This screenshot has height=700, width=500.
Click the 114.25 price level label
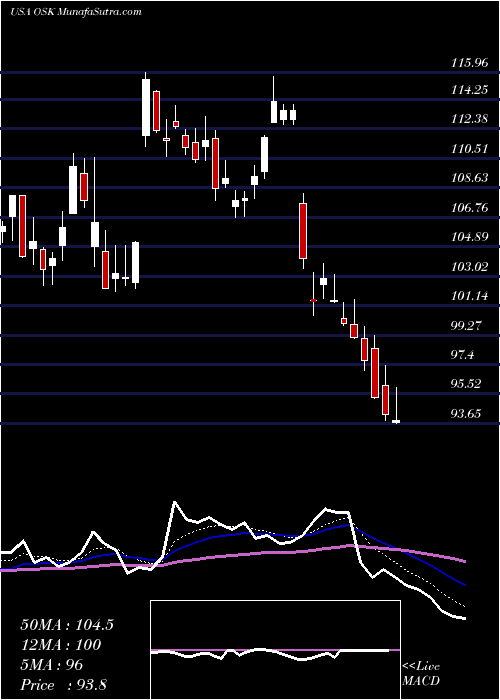[470, 90]
